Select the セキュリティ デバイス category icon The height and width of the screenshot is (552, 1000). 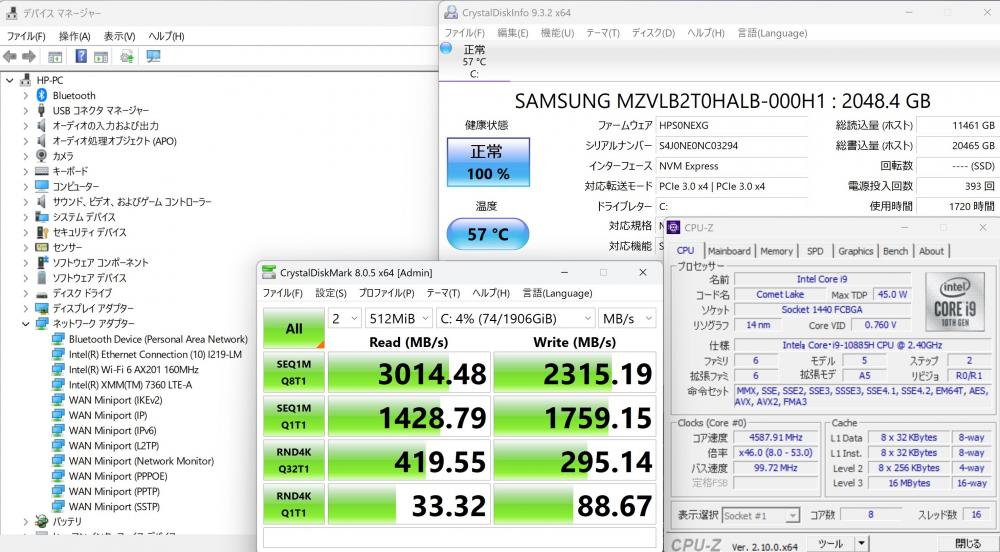tap(42, 232)
